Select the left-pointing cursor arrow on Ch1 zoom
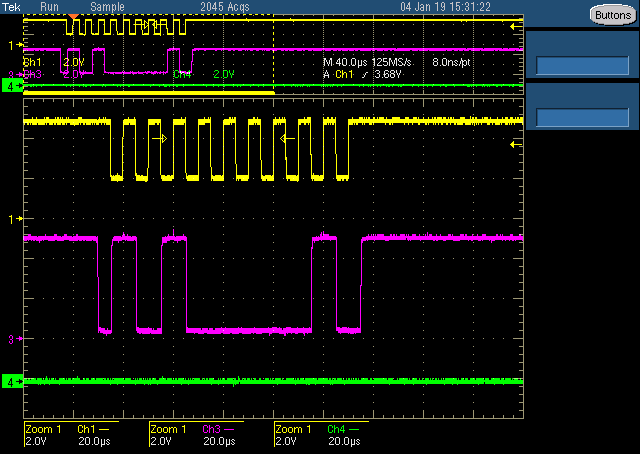Viewport: 640px width, 454px height. (287, 139)
